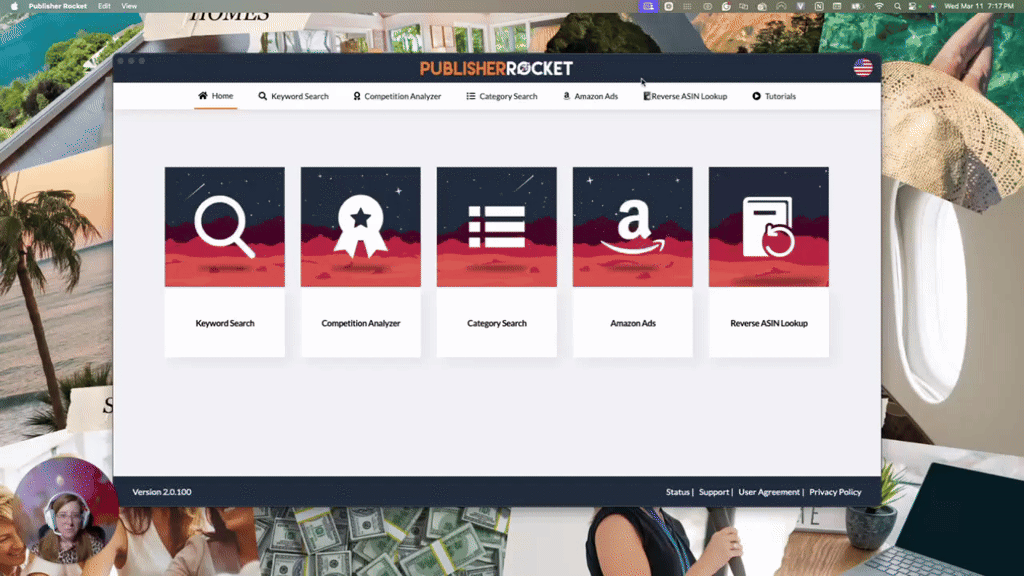Click the purple highlighted menu bar icon
Image resolution: width=1024 pixels, height=576 pixels.
click(x=648, y=6)
